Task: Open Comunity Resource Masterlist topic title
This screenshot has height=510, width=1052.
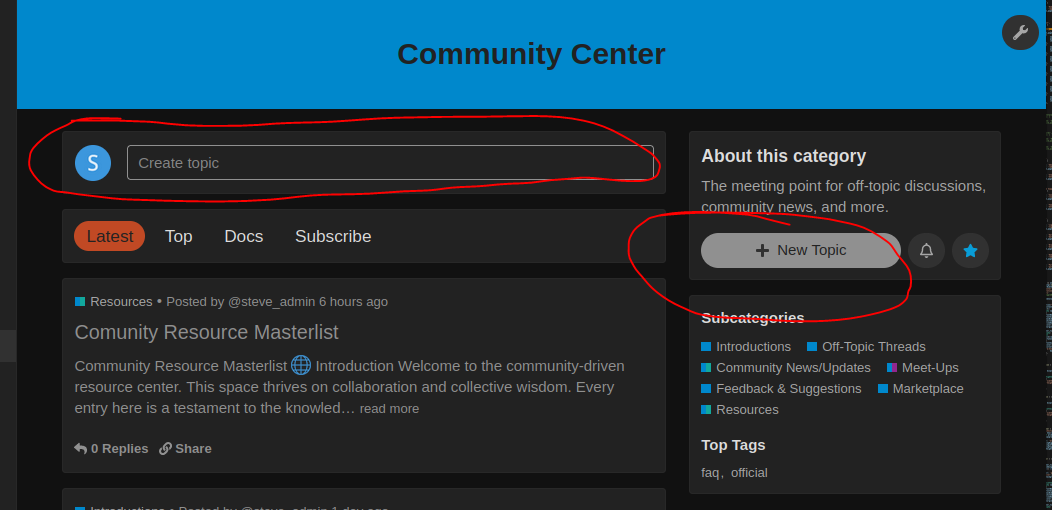Action: point(206,331)
